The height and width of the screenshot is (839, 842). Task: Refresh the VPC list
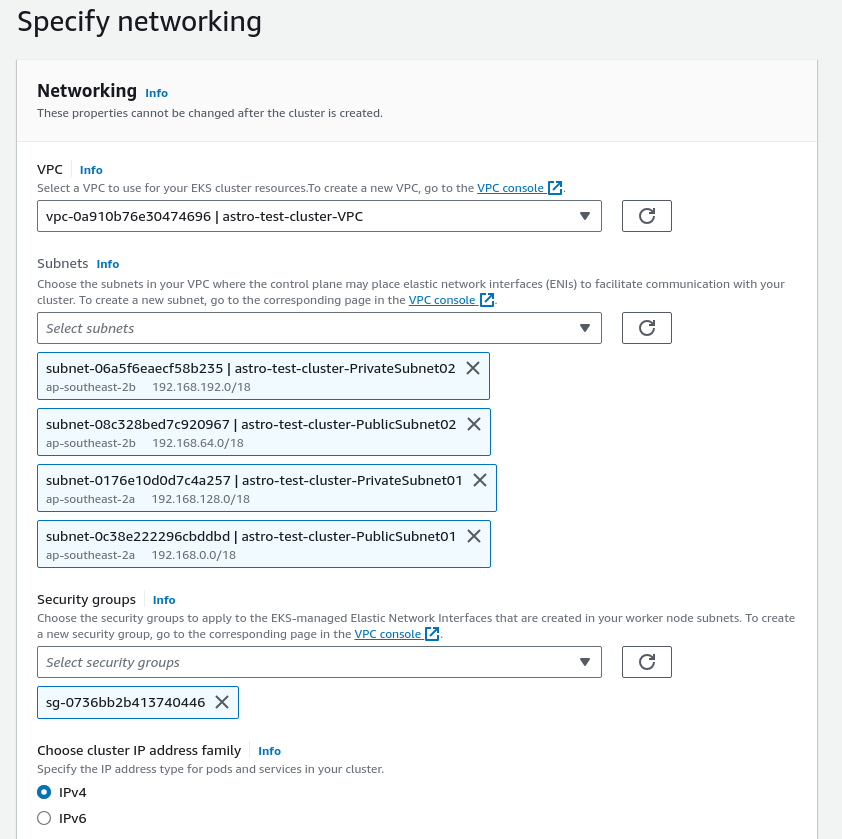pos(646,215)
